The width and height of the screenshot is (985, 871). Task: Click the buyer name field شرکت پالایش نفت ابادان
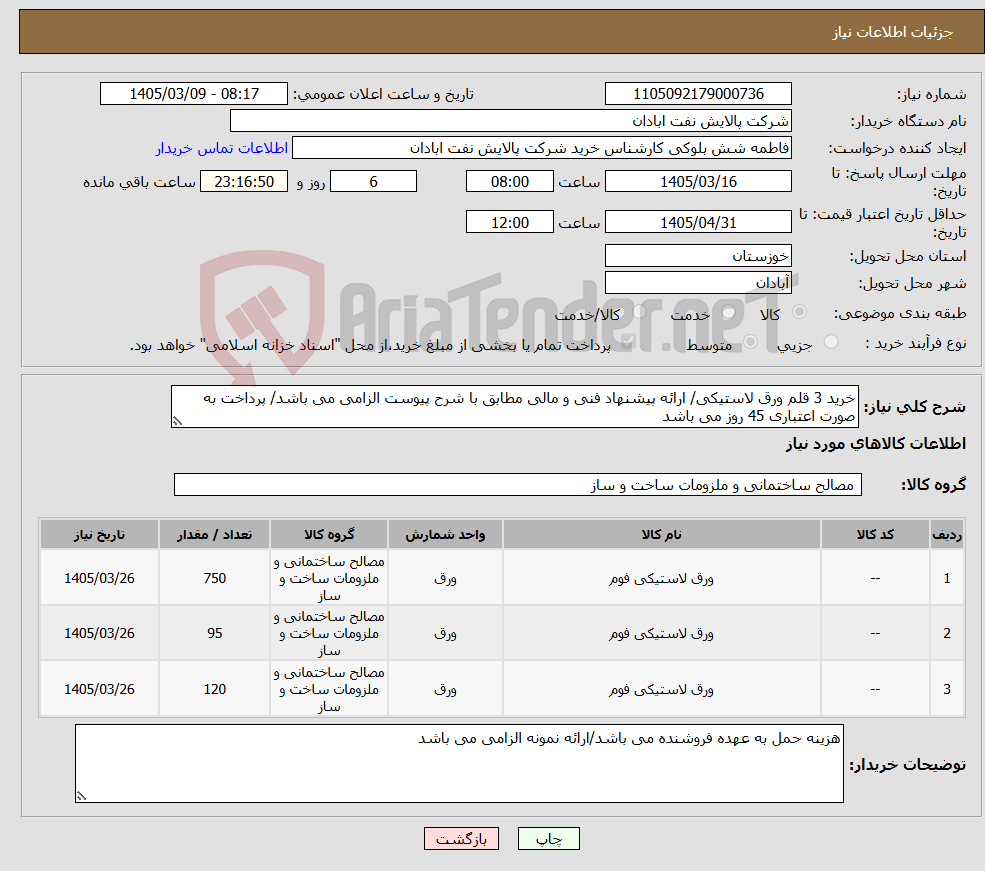tap(511, 121)
